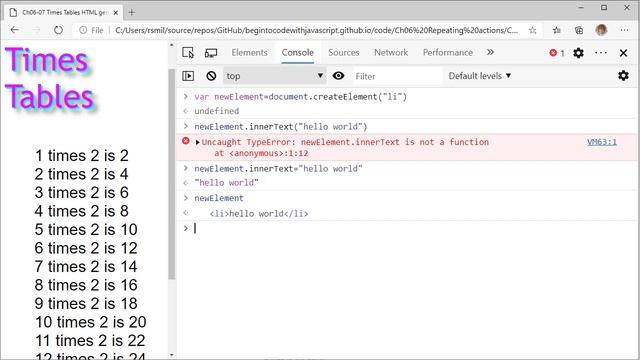Toggle the console sidebar icon
This screenshot has height=360, width=640.
(x=188, y=76)
